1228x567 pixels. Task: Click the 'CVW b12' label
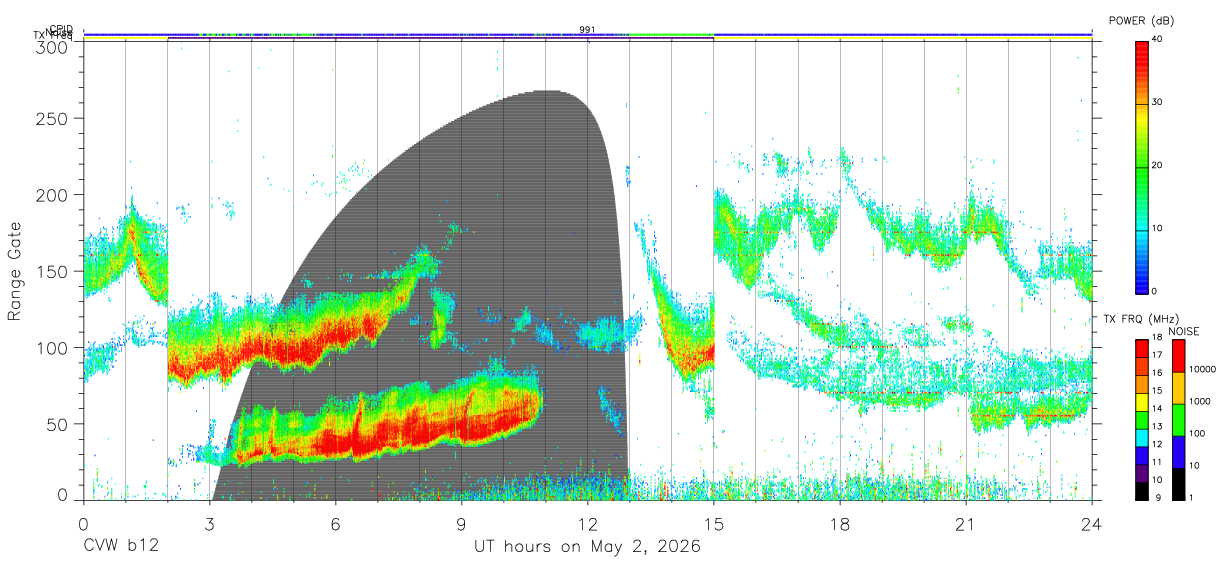point(121,547)
